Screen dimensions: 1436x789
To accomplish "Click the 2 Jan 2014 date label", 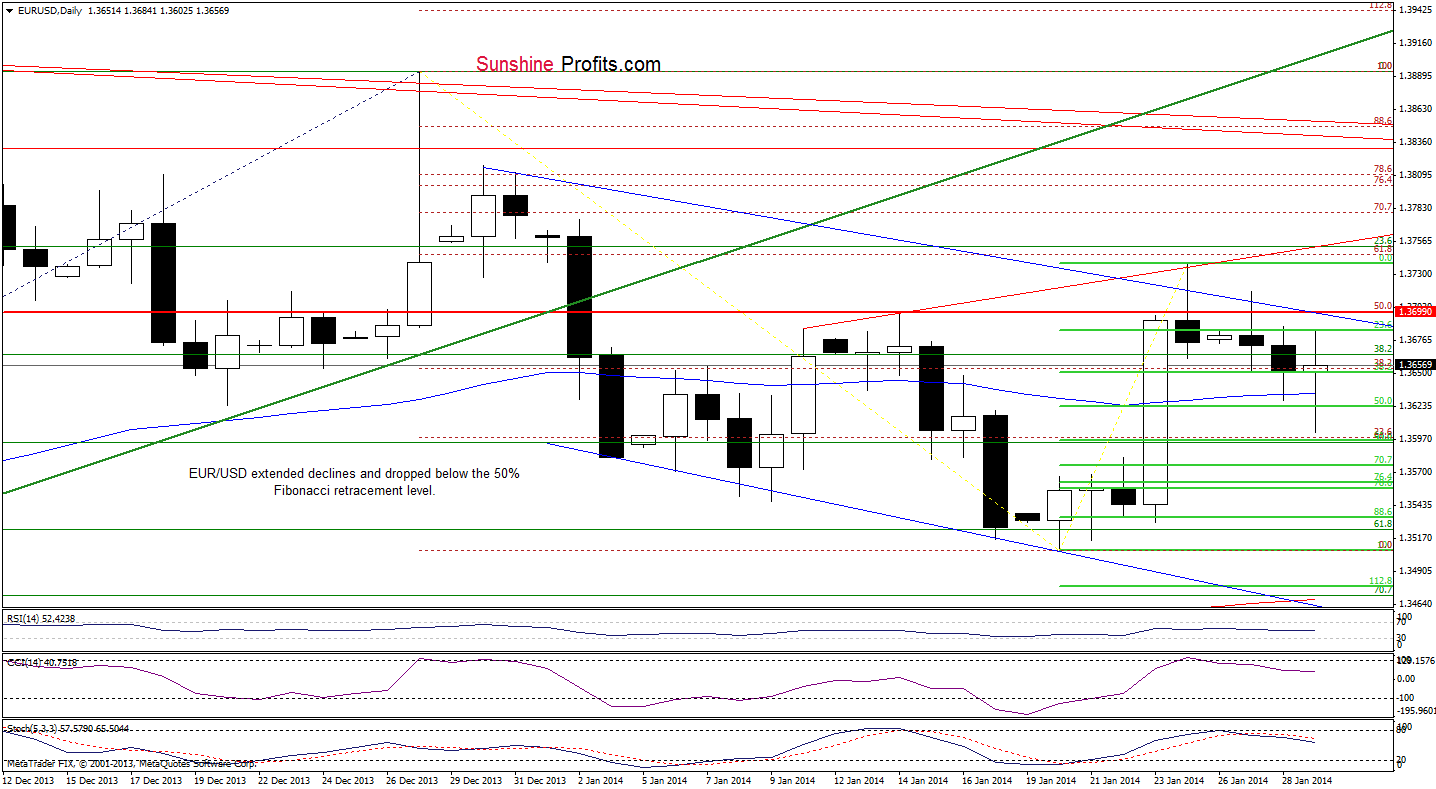I will point(601,780).
